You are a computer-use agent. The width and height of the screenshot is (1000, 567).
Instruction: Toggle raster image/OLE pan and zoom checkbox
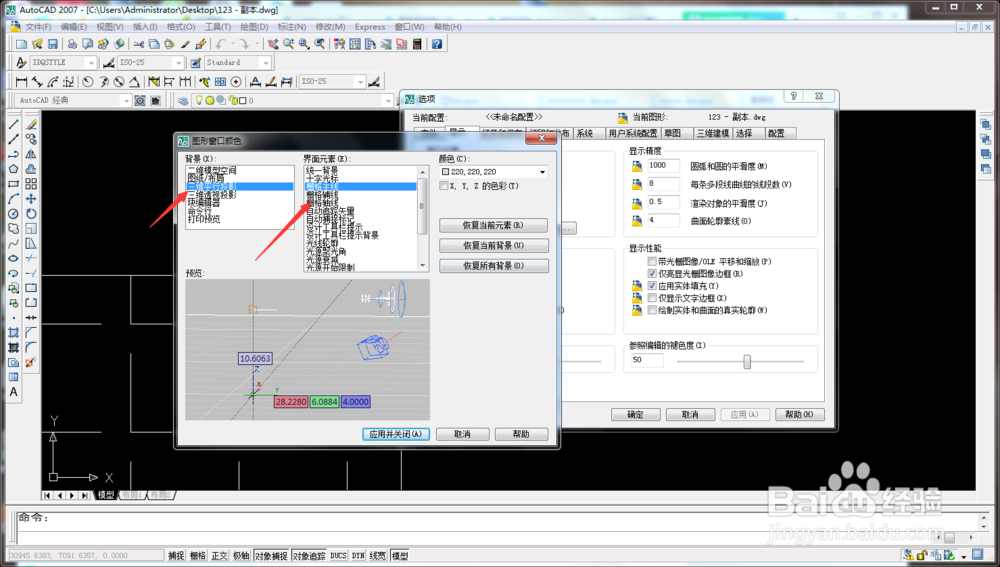pyautogui.click(x=652, y=261)
